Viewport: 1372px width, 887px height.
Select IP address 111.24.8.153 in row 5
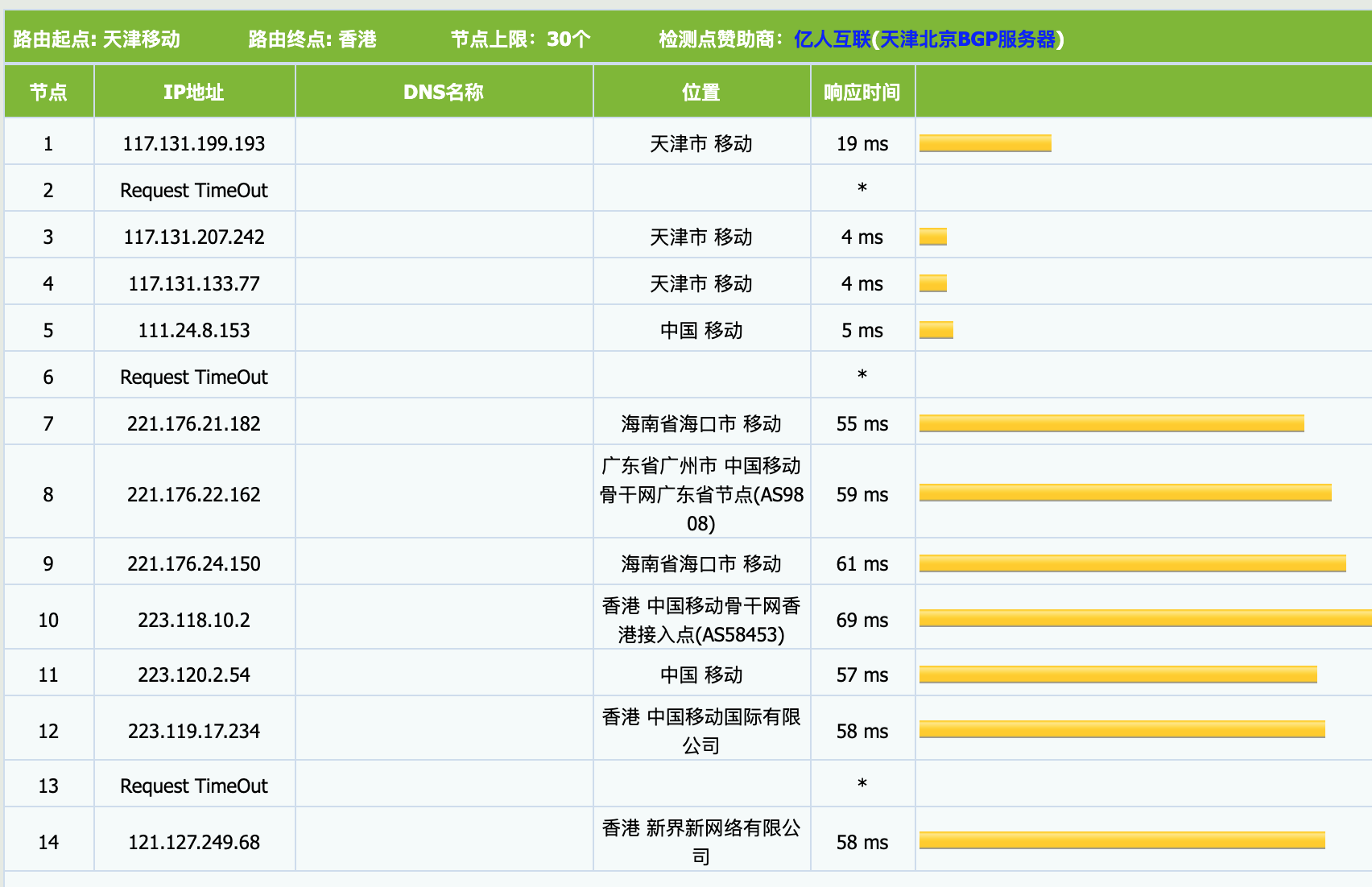click(194, 329)
